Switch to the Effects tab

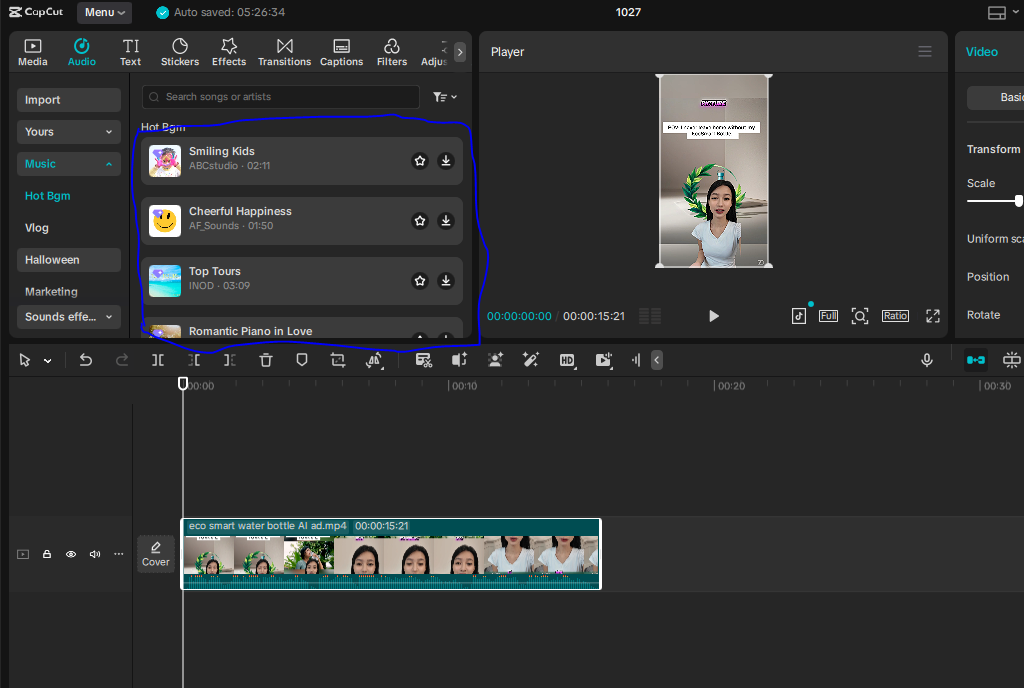(229, 52)
